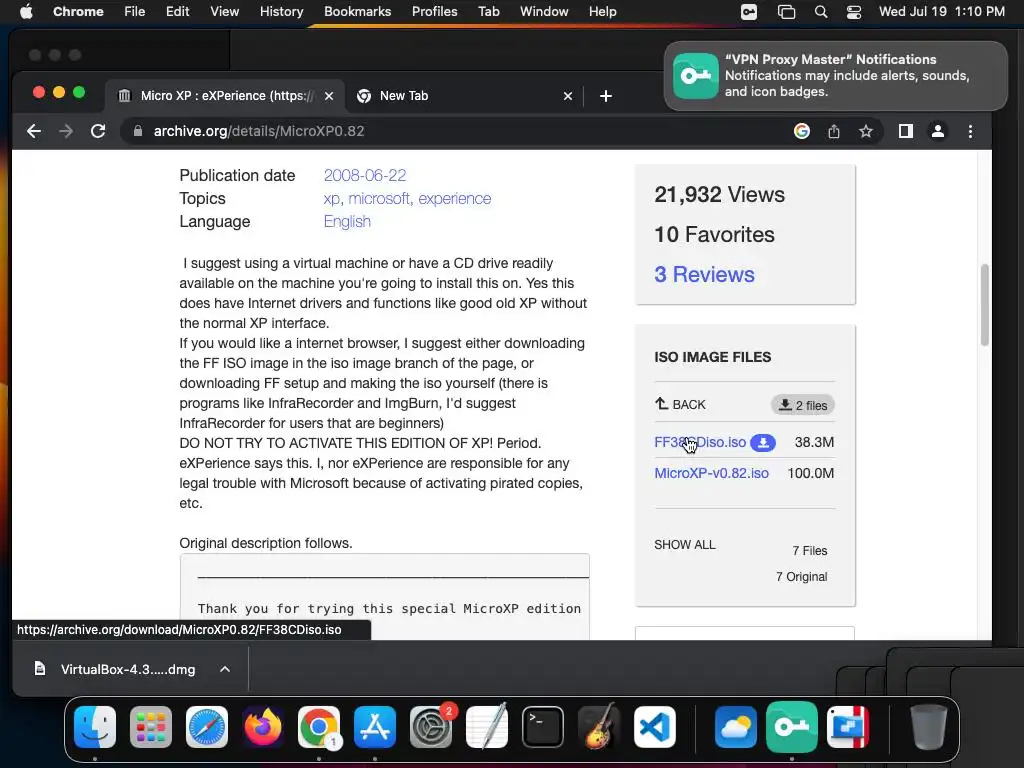Open the Window menu
The image size is (1024, 768).
[x=544, y=12]
